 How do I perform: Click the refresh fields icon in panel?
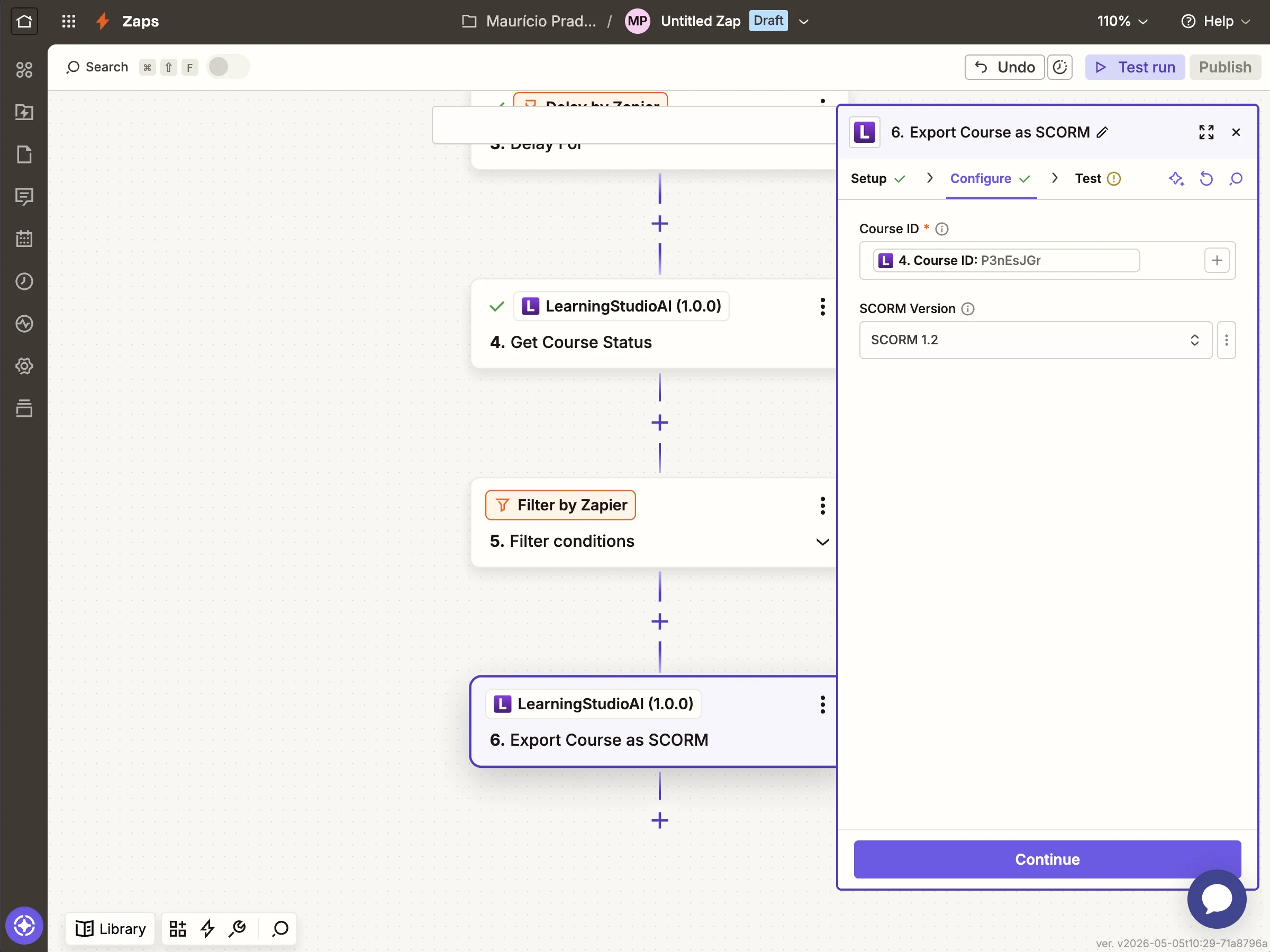click(x=1206, y=179)
